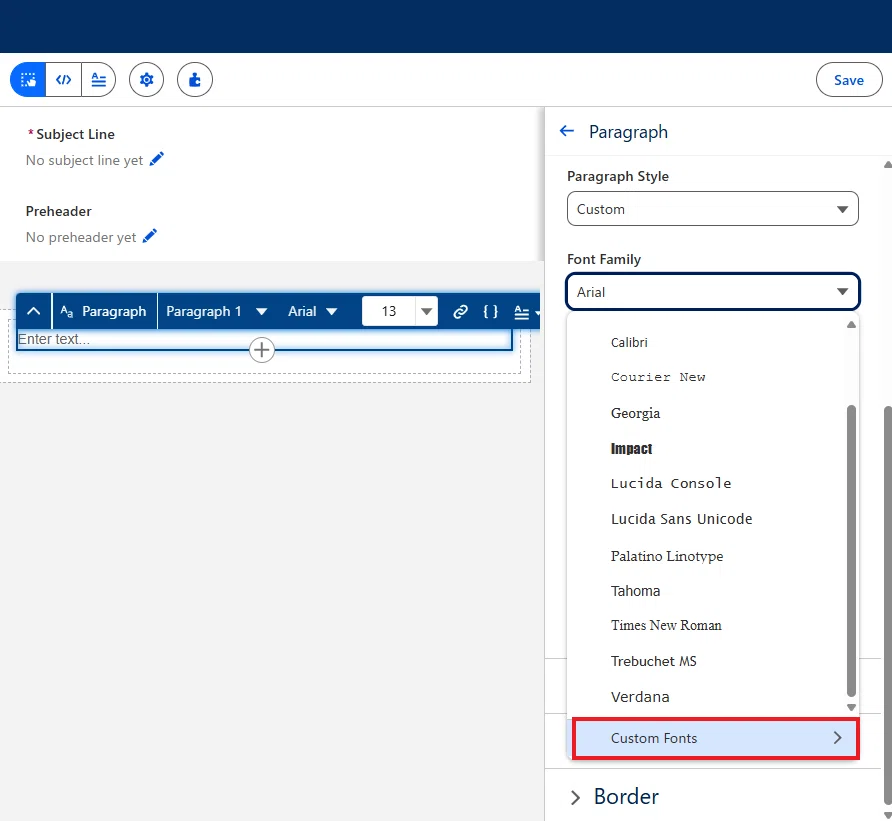The width and height of the screenshot is (892, 821).
Task: Expand the Border section
Action: (614, 797)
